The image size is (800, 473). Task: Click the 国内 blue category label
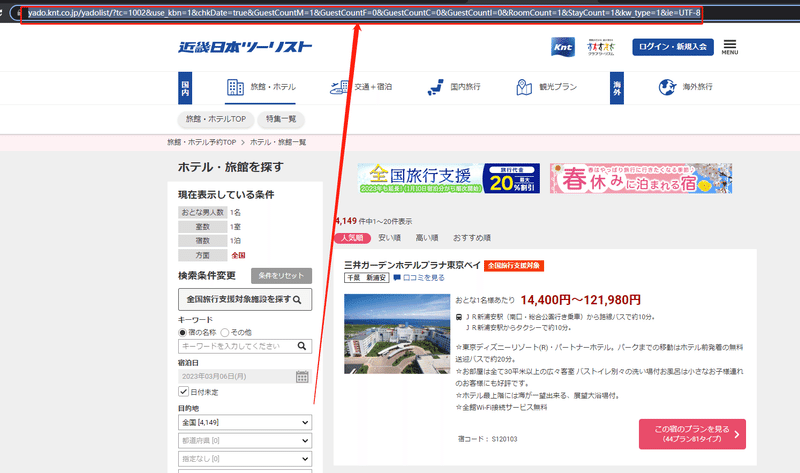click(x=185, y=88)
